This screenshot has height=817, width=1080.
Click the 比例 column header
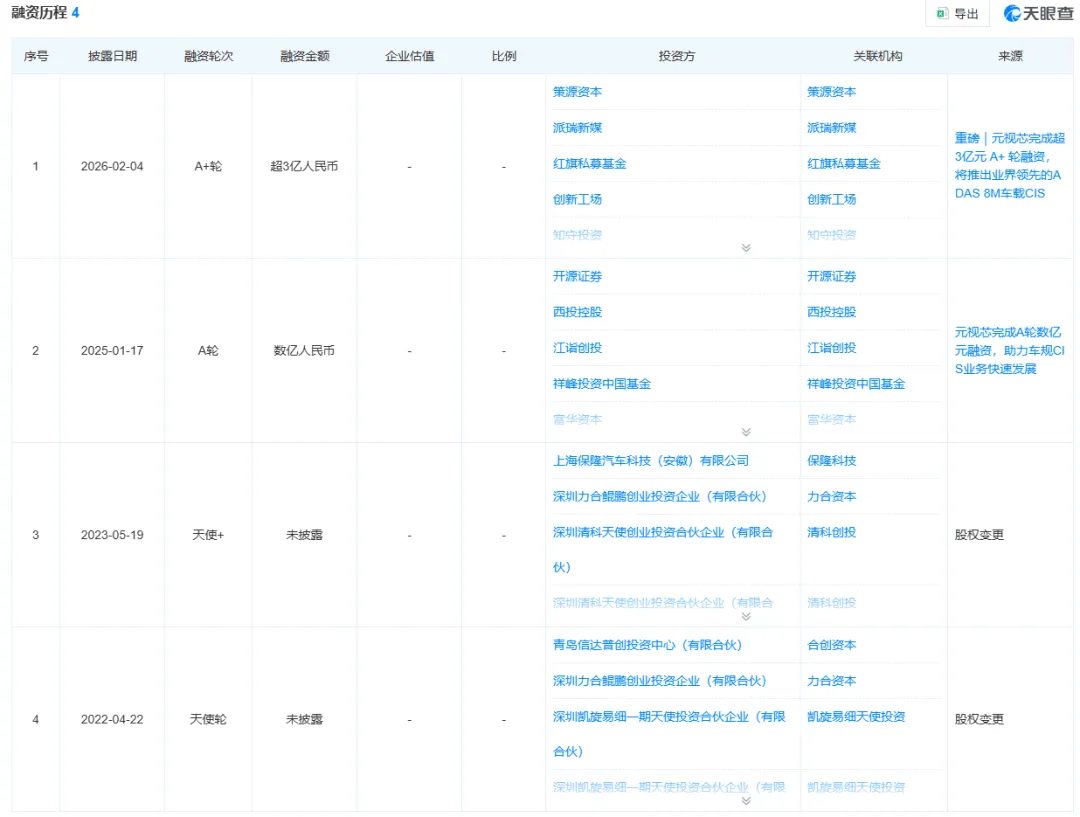pyautogui.click(x=503, y=56)
